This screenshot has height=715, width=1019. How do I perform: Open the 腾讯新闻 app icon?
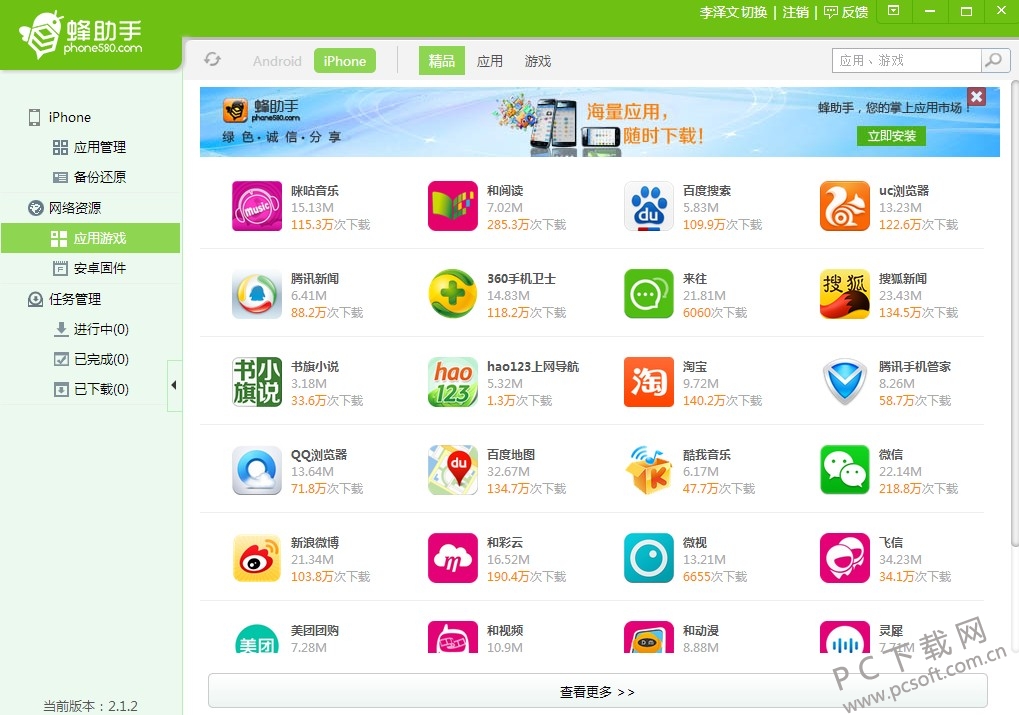(x=257, y=294)
